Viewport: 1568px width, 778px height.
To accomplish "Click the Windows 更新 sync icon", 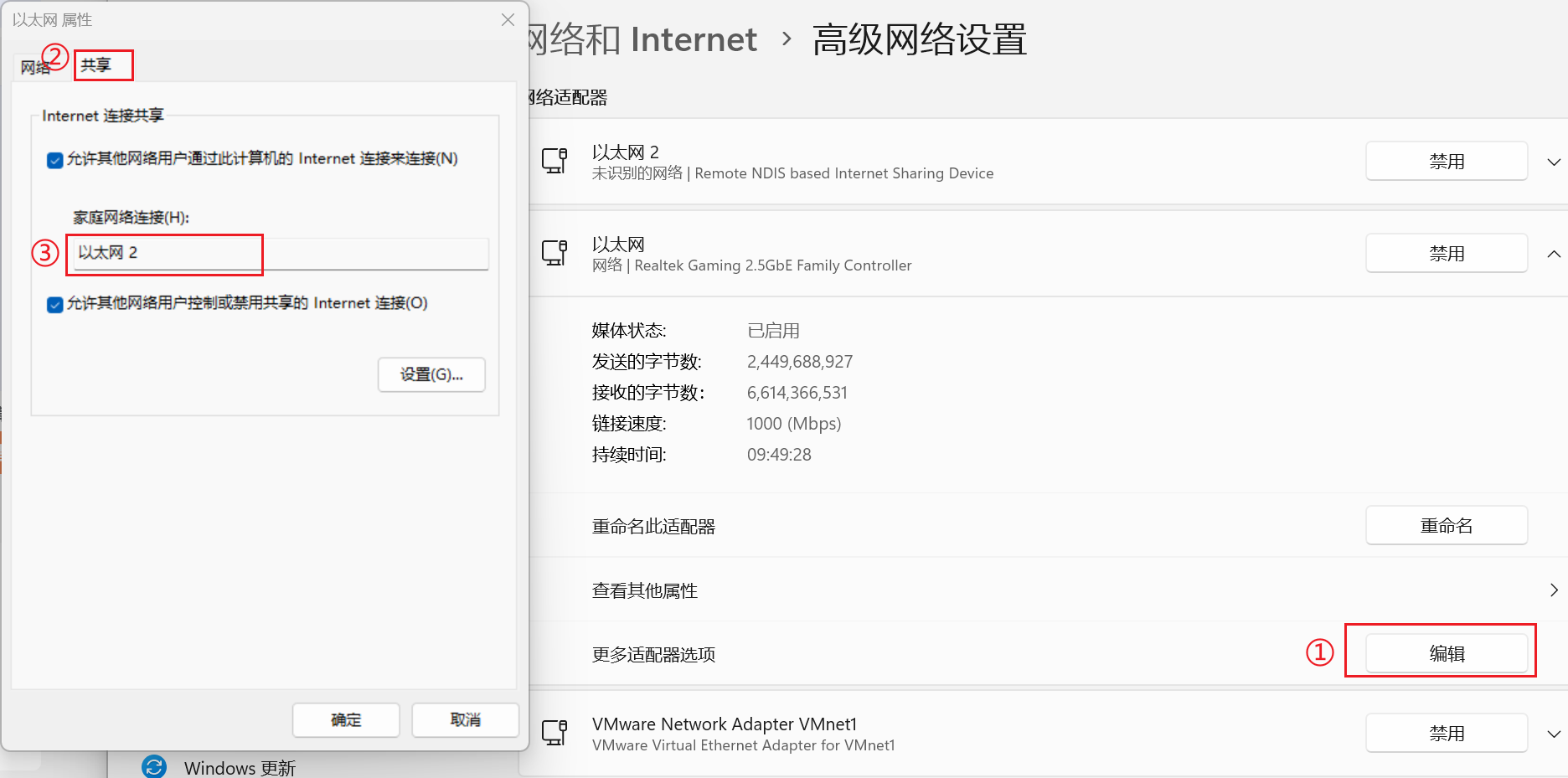I will [x=154, y=766].
